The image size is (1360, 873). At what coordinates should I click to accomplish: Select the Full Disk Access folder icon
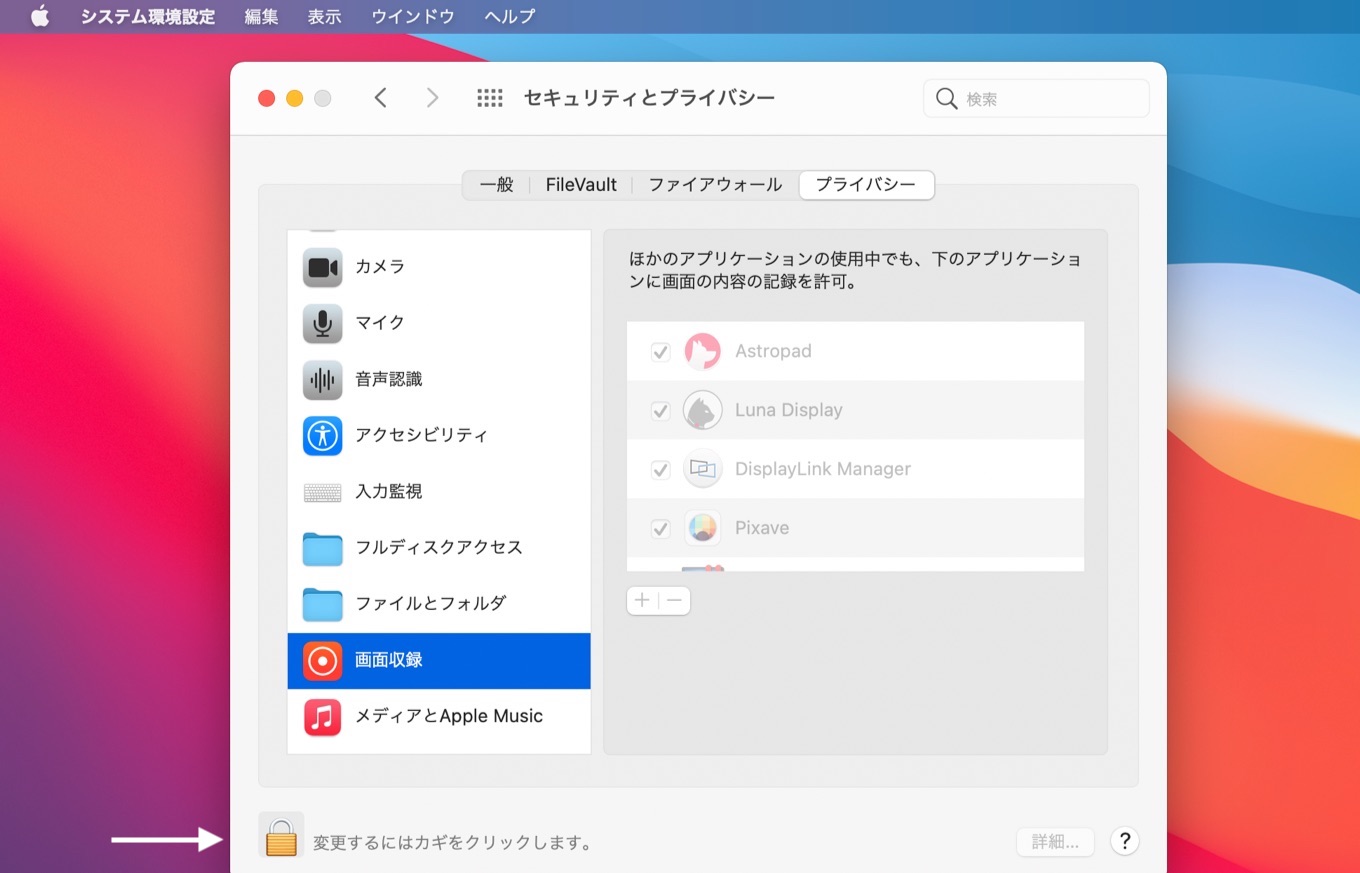click(x=323, y=548)
